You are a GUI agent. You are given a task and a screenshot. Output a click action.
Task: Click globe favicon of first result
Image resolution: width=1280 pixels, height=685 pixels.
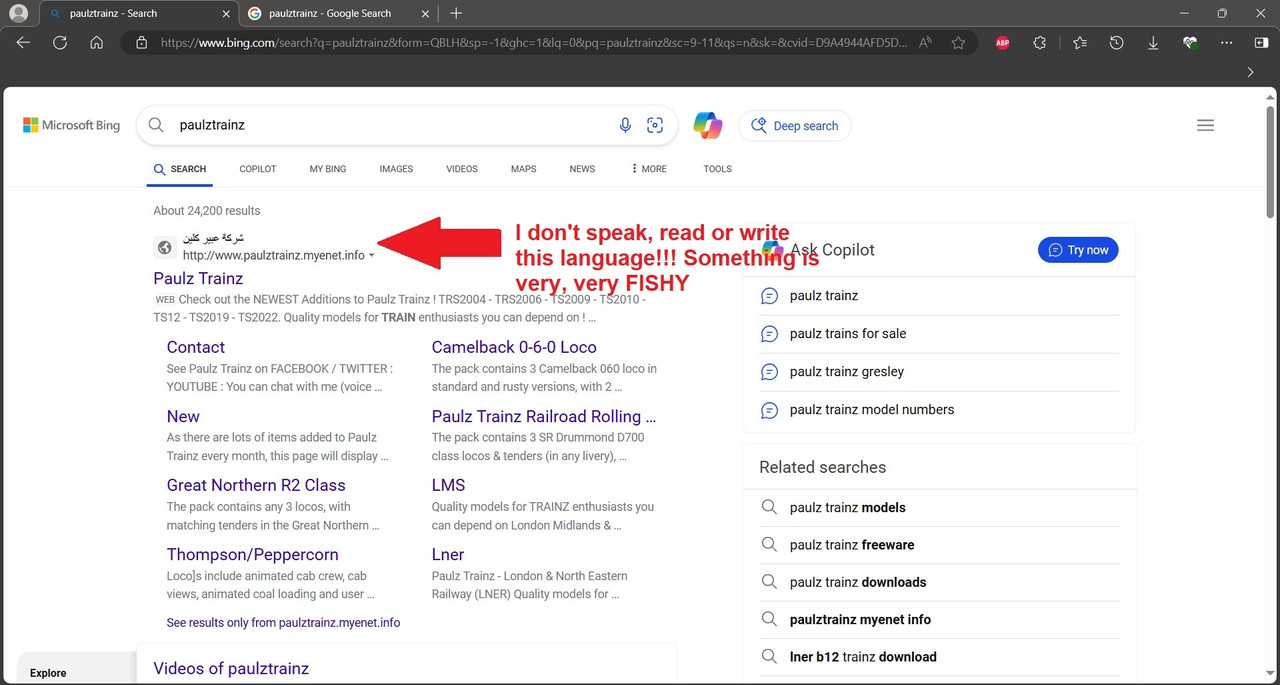pyautogui.click(x=165, y=247)
